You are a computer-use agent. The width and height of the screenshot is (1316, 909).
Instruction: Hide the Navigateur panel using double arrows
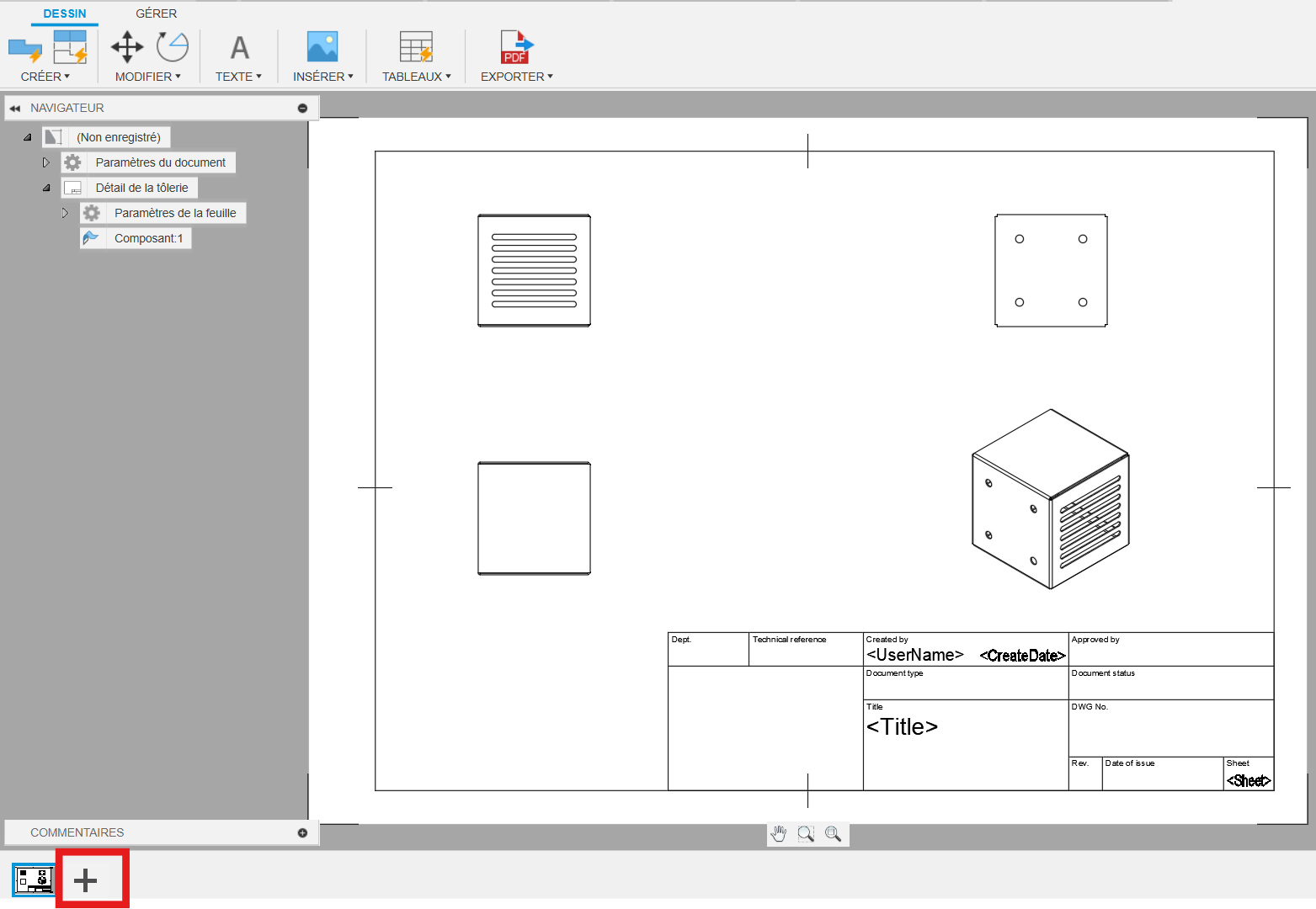coord(15,108)
